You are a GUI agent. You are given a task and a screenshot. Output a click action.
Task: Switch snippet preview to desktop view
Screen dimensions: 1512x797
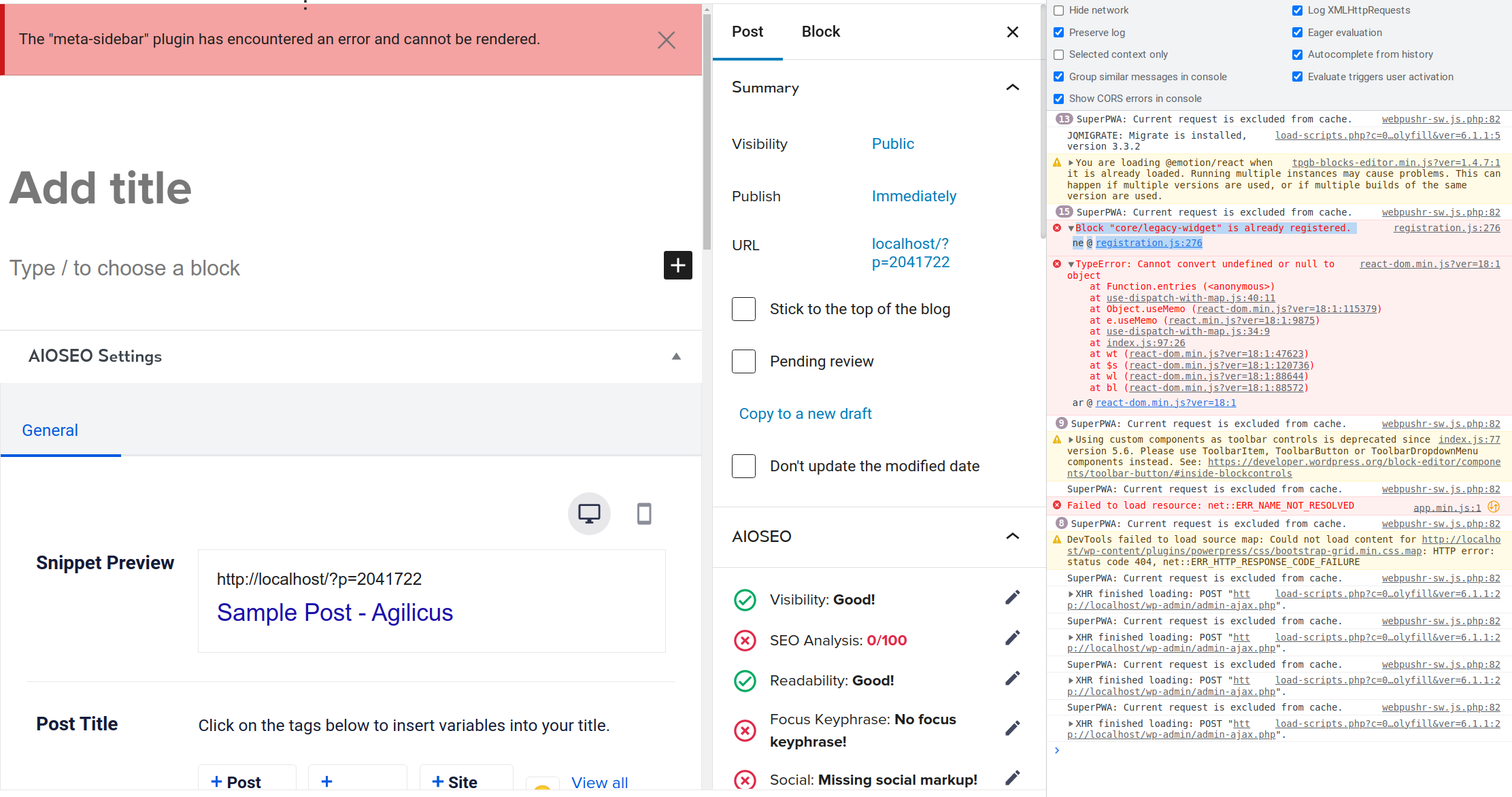coord(588,513)
